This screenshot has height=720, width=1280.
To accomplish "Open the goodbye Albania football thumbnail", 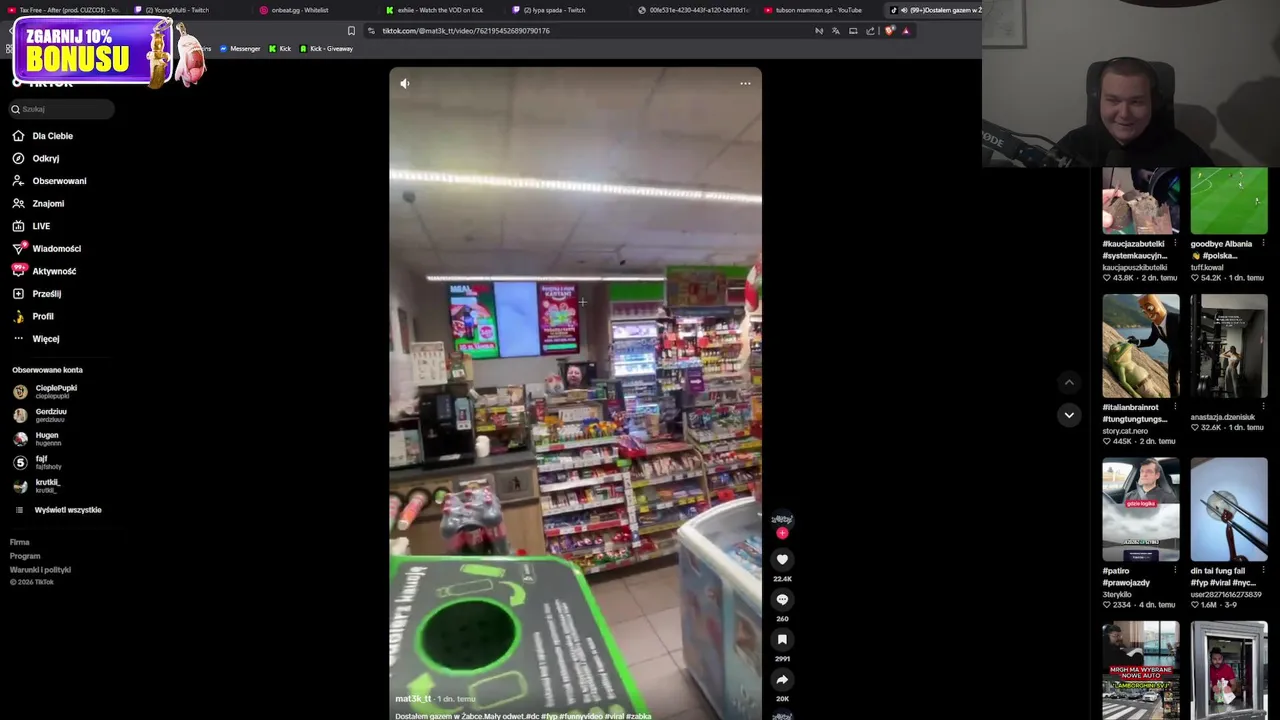I will point(1229,201).
